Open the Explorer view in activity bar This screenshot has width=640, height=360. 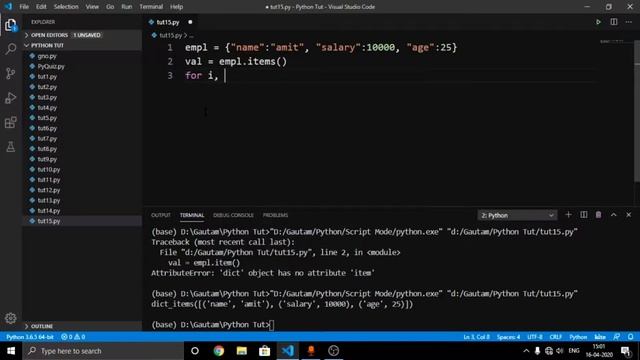[11, 25]
